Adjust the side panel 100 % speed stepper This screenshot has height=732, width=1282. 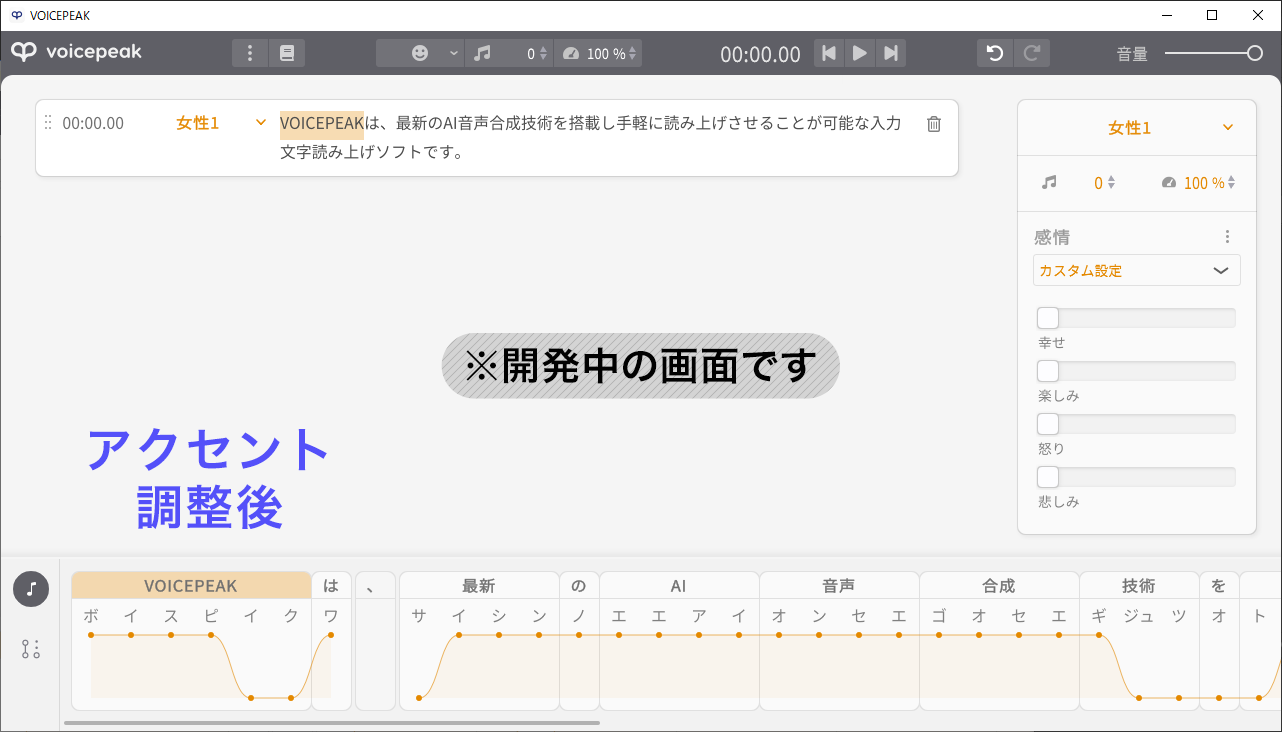(x=1231, y=183)
